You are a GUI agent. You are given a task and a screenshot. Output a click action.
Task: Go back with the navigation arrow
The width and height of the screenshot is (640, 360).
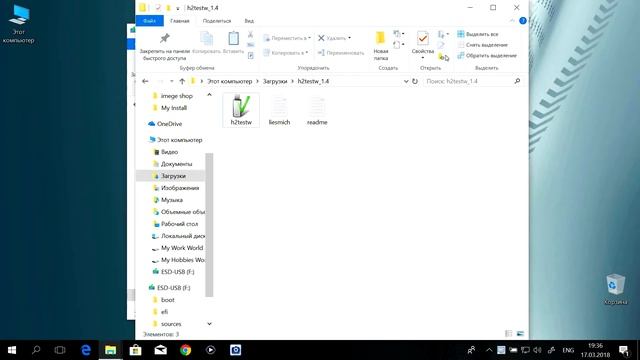pyautogui.click(x=145, y=81)
